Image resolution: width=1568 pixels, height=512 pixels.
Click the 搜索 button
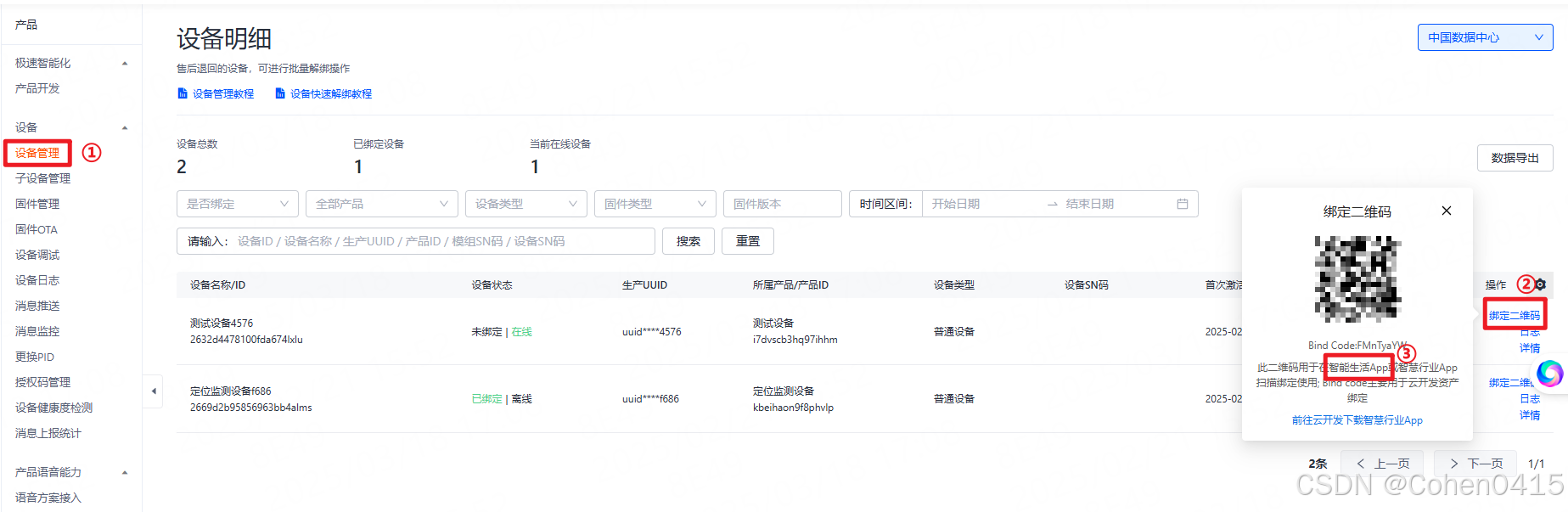[x=688, y=241]
